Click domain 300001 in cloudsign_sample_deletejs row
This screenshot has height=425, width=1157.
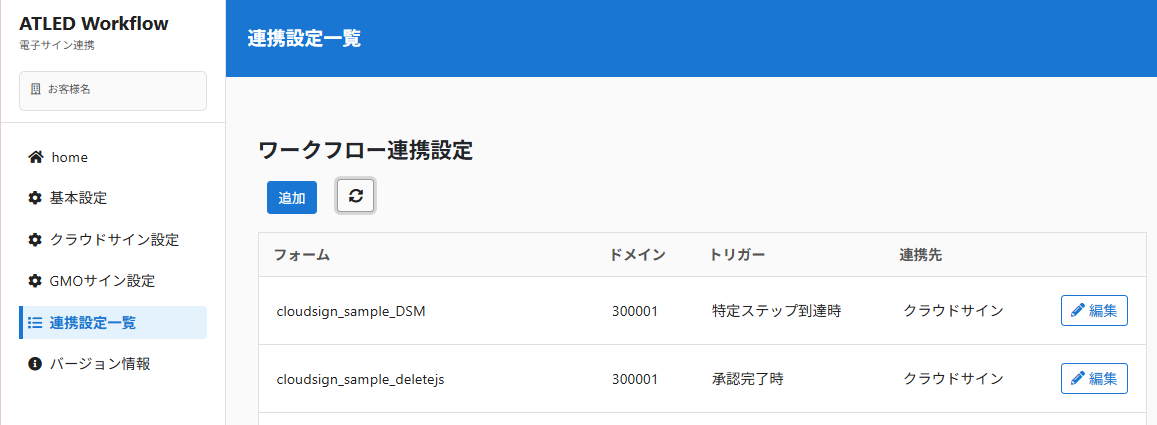pyautogui.click(x=635, y=379)
